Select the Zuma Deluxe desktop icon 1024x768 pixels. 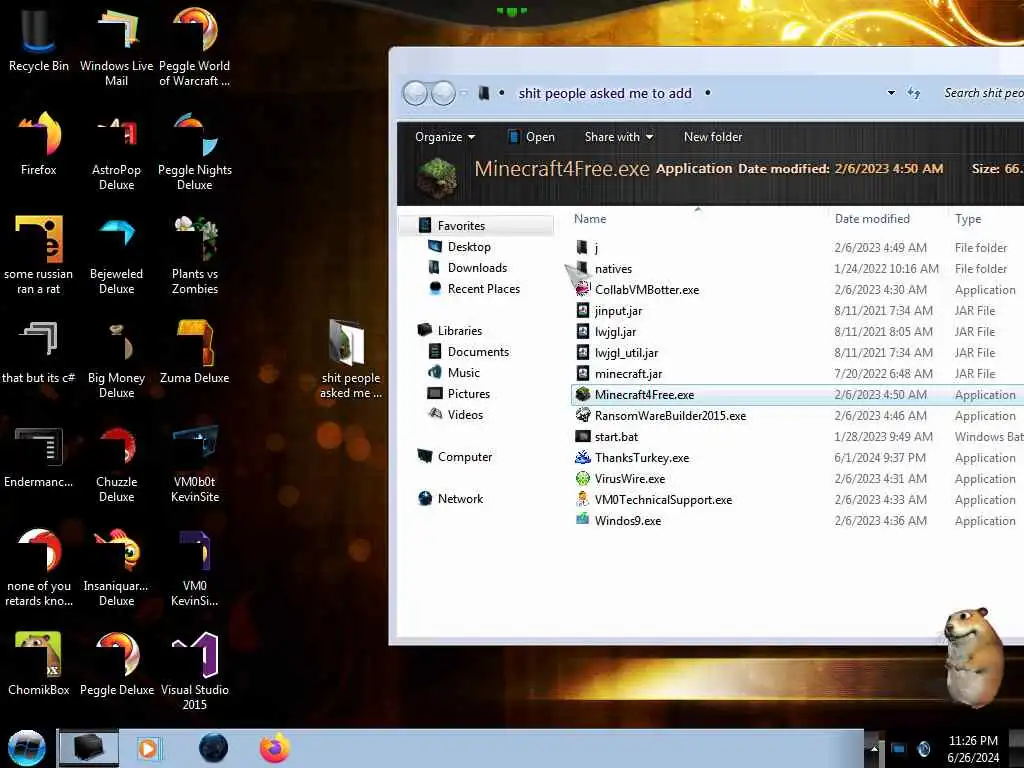195,351
